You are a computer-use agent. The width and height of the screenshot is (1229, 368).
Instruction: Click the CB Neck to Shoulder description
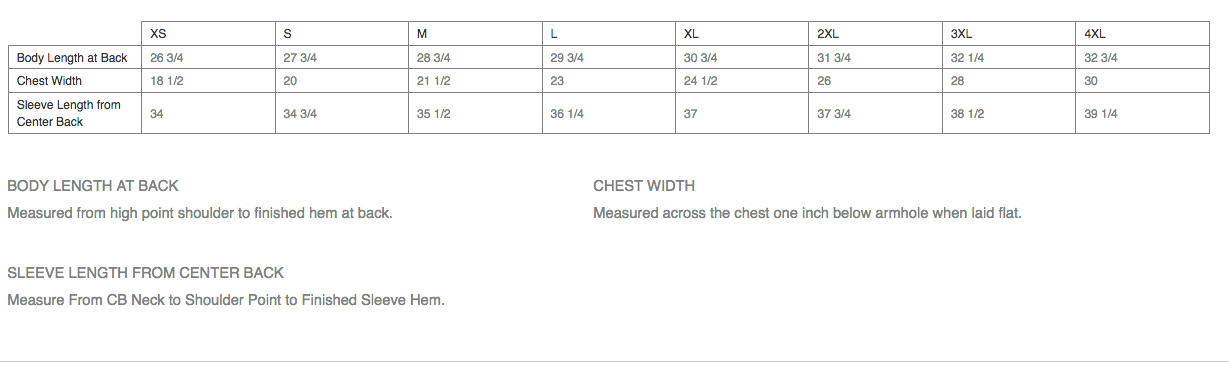(226, 300)
